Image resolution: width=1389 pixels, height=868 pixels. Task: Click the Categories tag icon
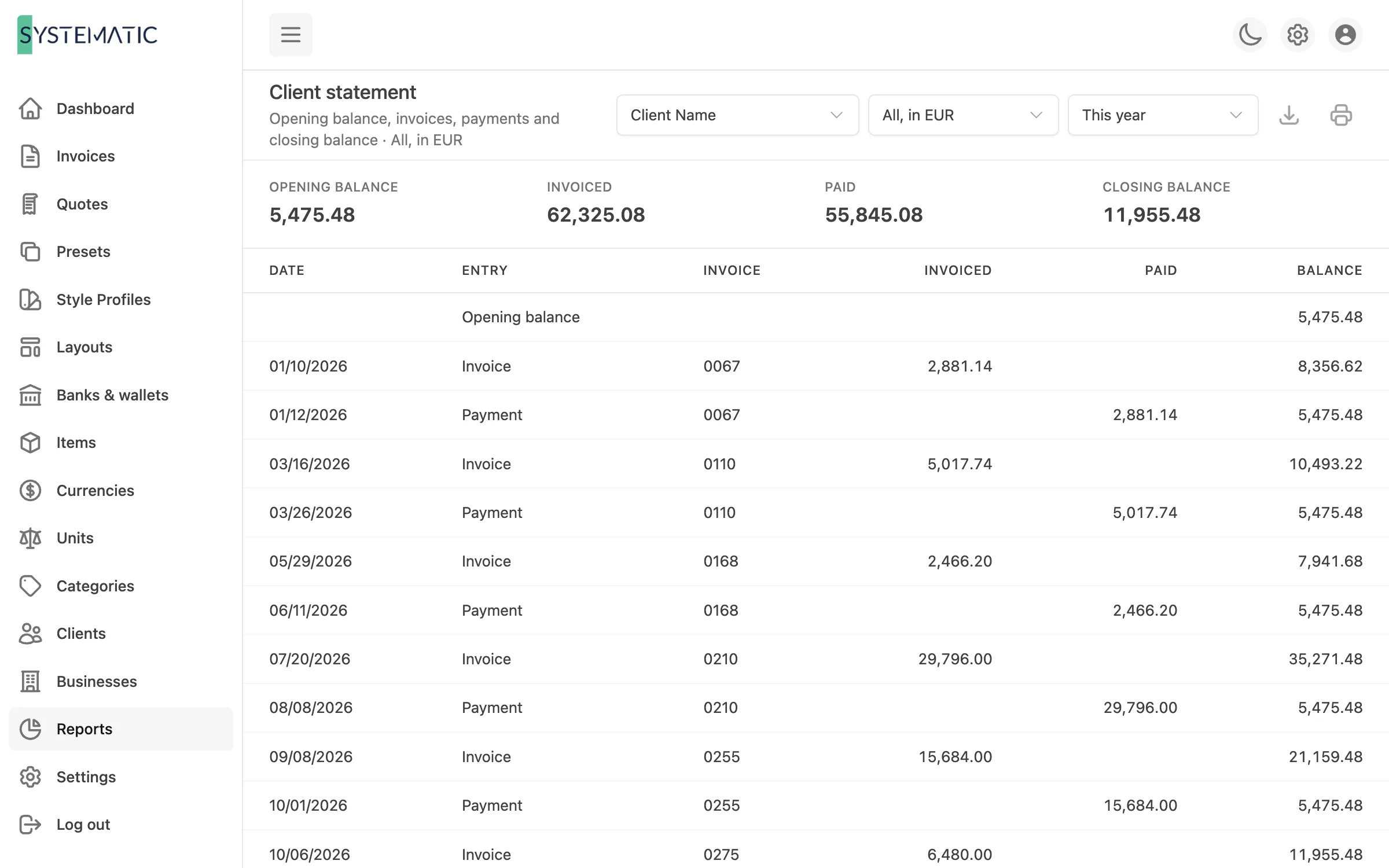click(x=30, y=586)
